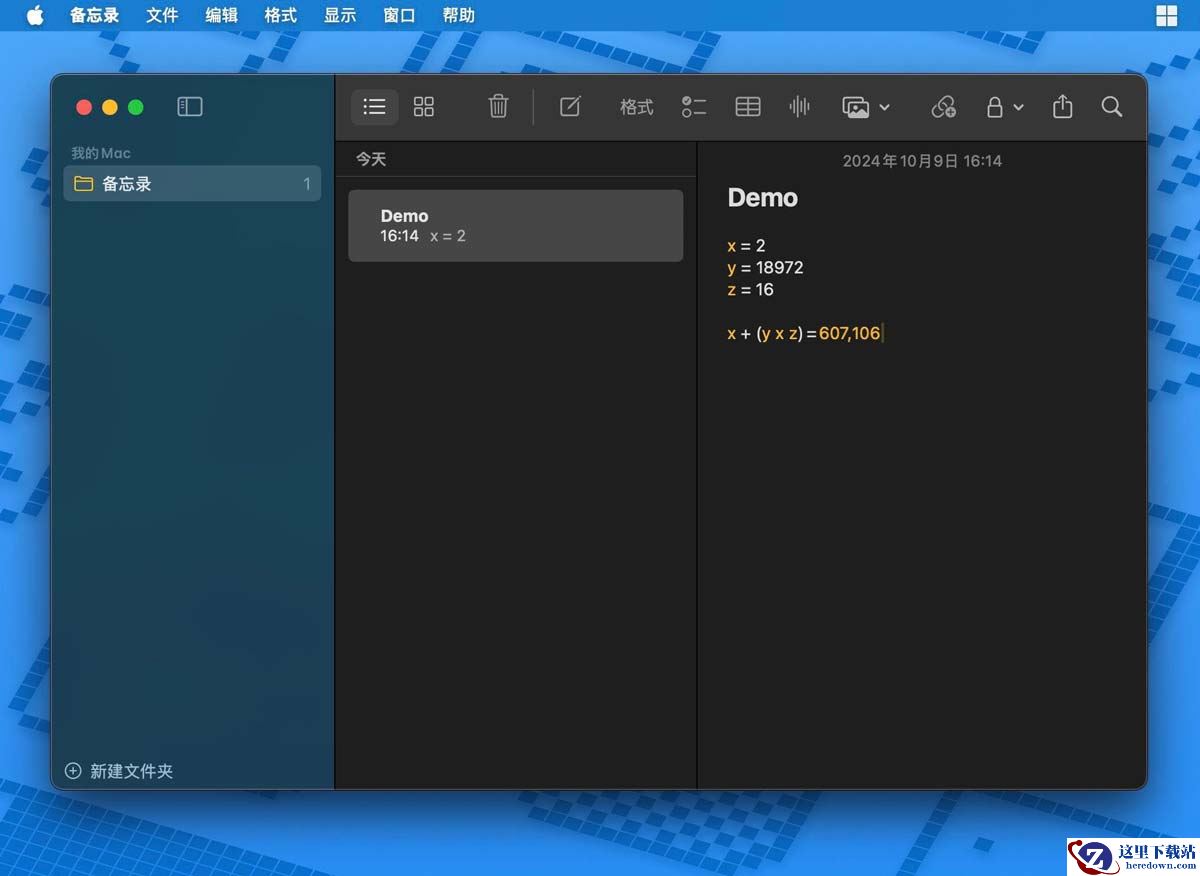Viewport: 1200px width, 876px height.
Task: Share the note
Action: (x=1062, y=107)
